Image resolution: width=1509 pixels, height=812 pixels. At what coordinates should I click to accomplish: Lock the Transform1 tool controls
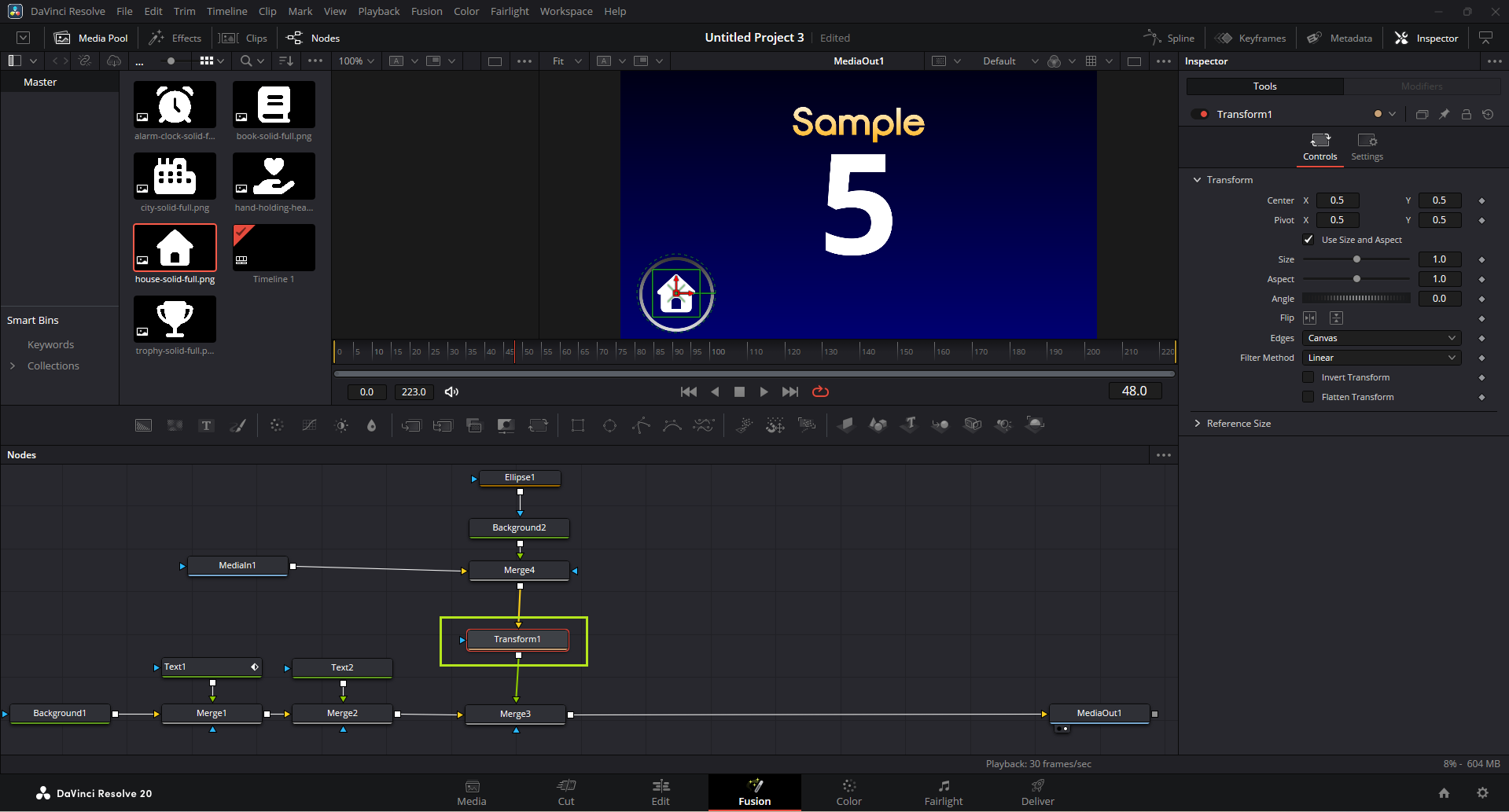pyautogui.click(x=1466, y=115)
